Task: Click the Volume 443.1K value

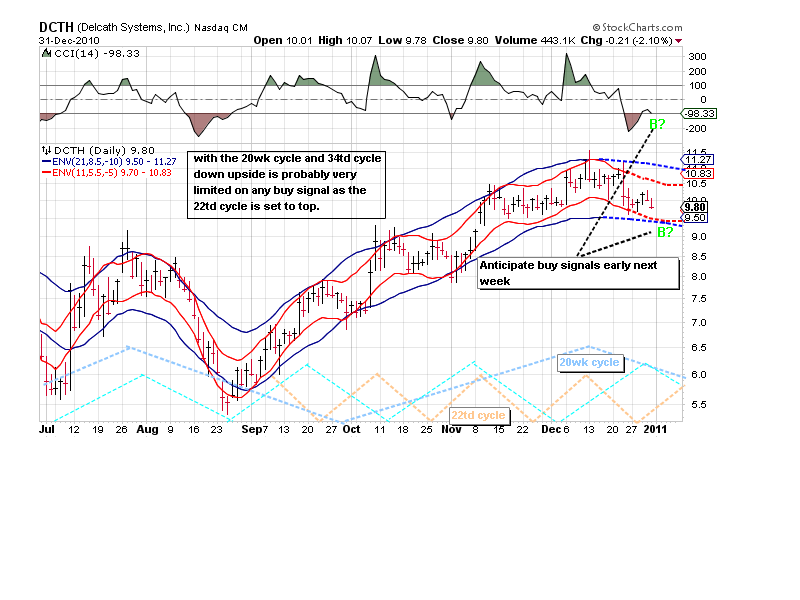Action: 535,40
